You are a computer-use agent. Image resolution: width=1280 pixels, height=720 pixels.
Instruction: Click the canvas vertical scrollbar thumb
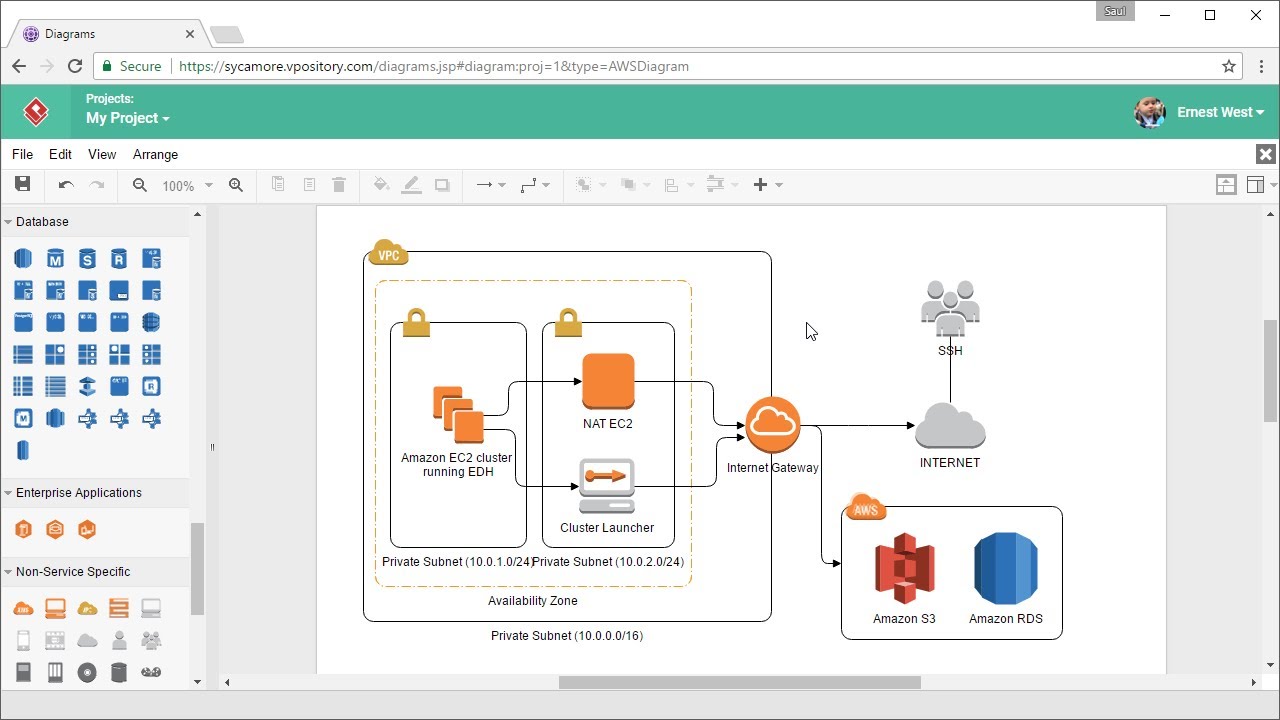pyautogui.click(x=1270, y=371)
